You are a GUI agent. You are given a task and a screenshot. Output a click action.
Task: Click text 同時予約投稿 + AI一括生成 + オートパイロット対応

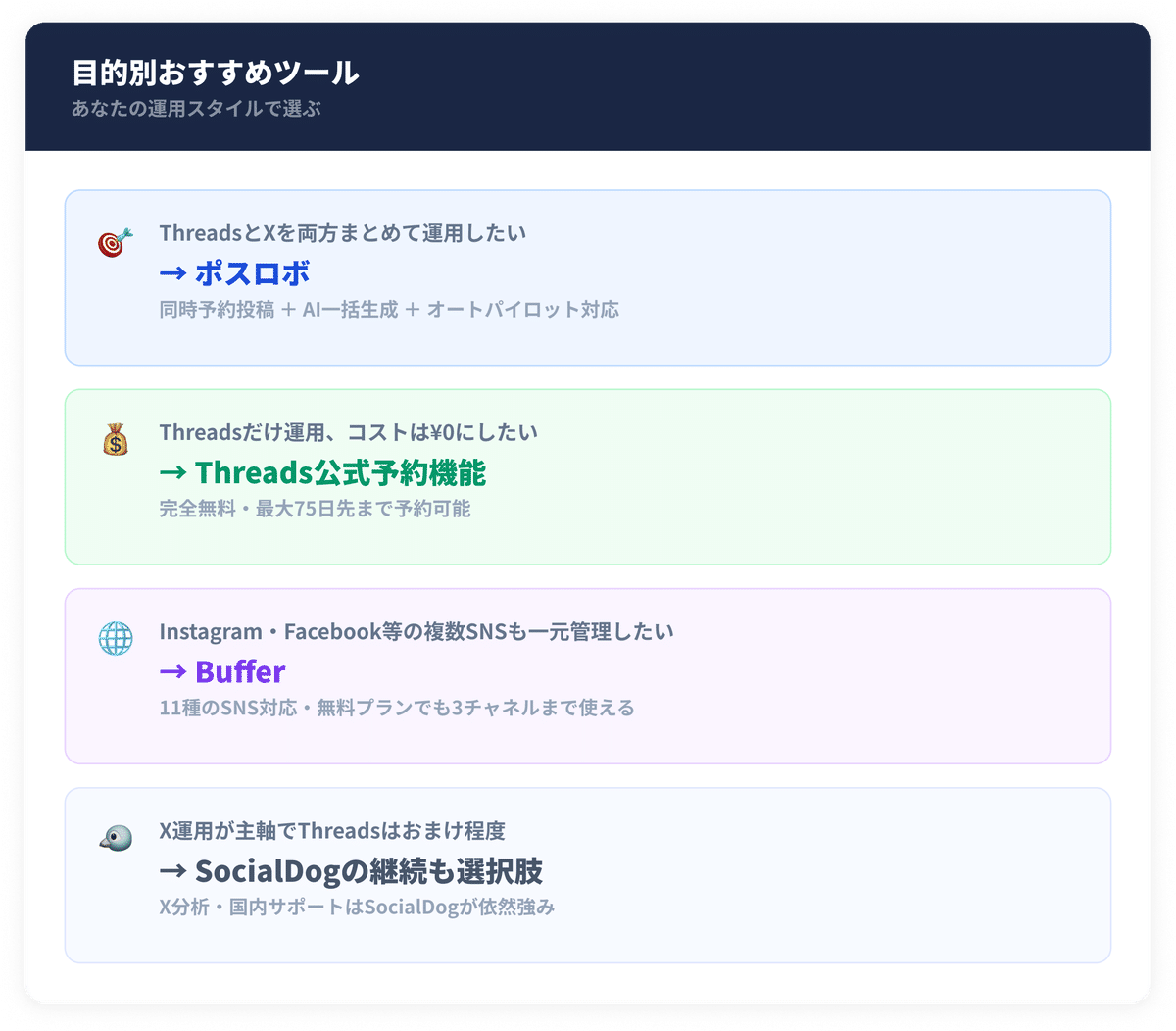389,310
